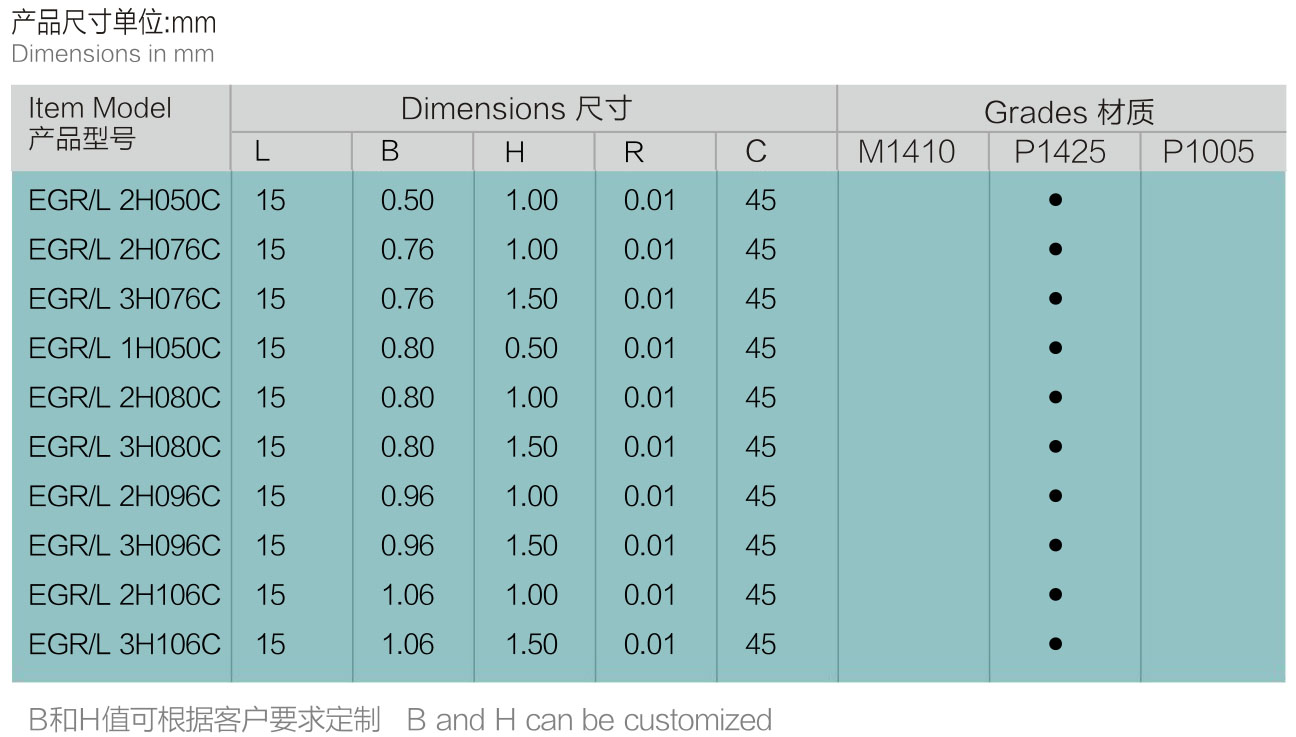Click the P1425 grade column header

[x=1060, y=152]
